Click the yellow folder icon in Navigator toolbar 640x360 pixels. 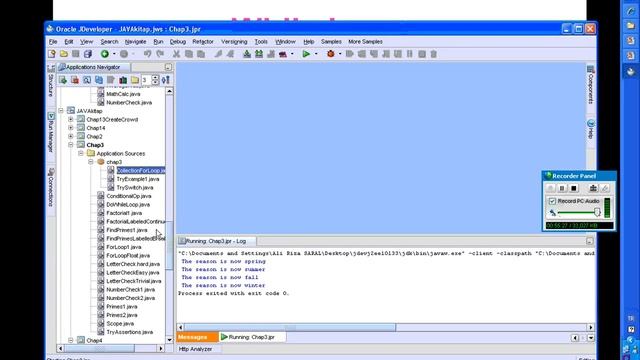[135, 80]
